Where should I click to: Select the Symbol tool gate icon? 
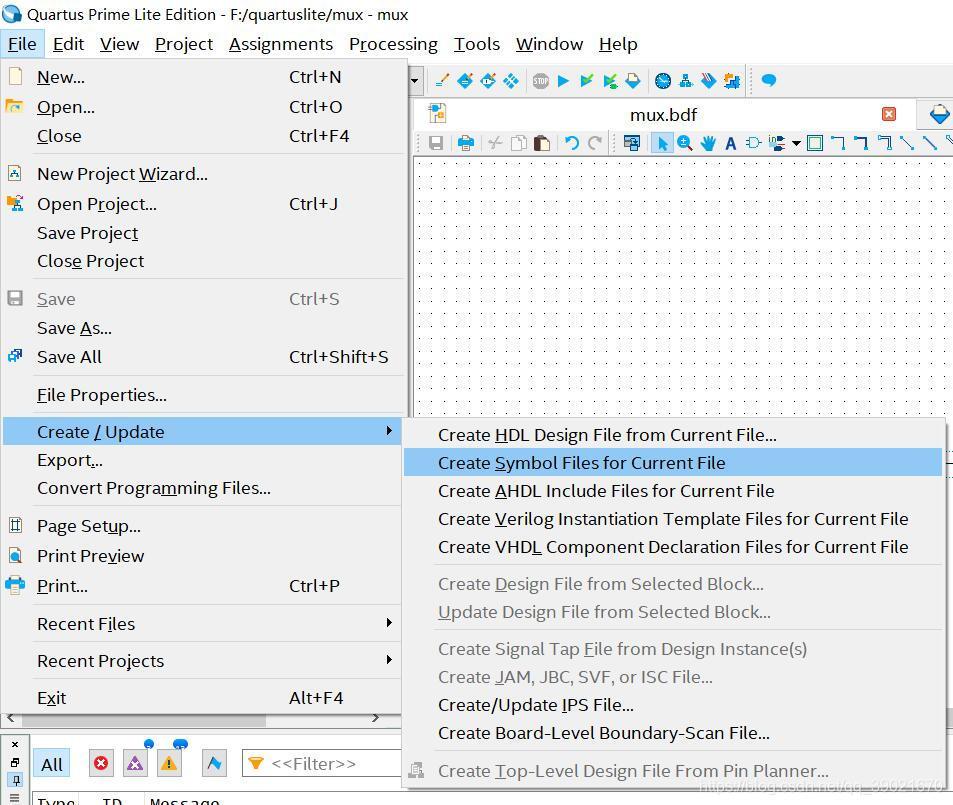tap(753, 143)
